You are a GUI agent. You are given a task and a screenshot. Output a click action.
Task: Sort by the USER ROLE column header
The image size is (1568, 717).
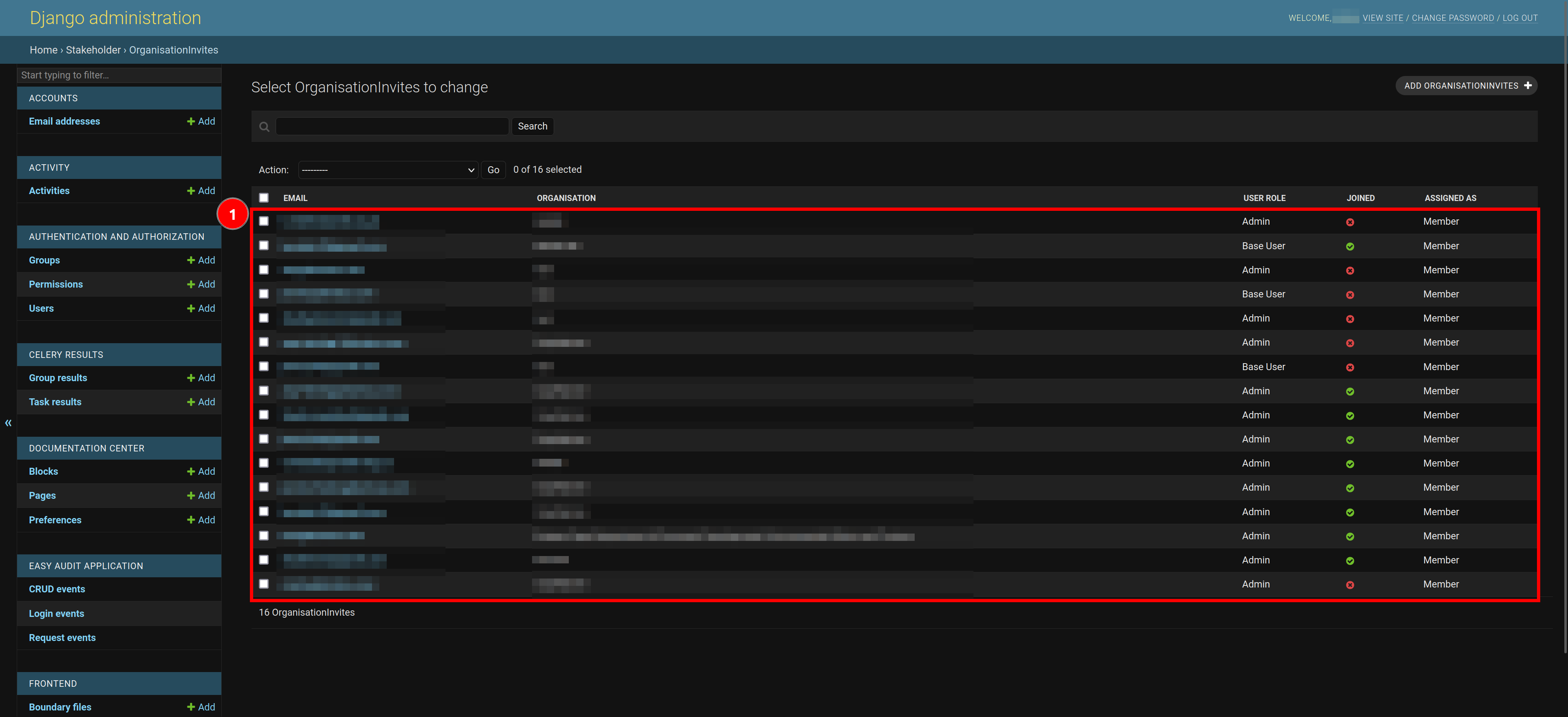click(x=1264, y=198)
